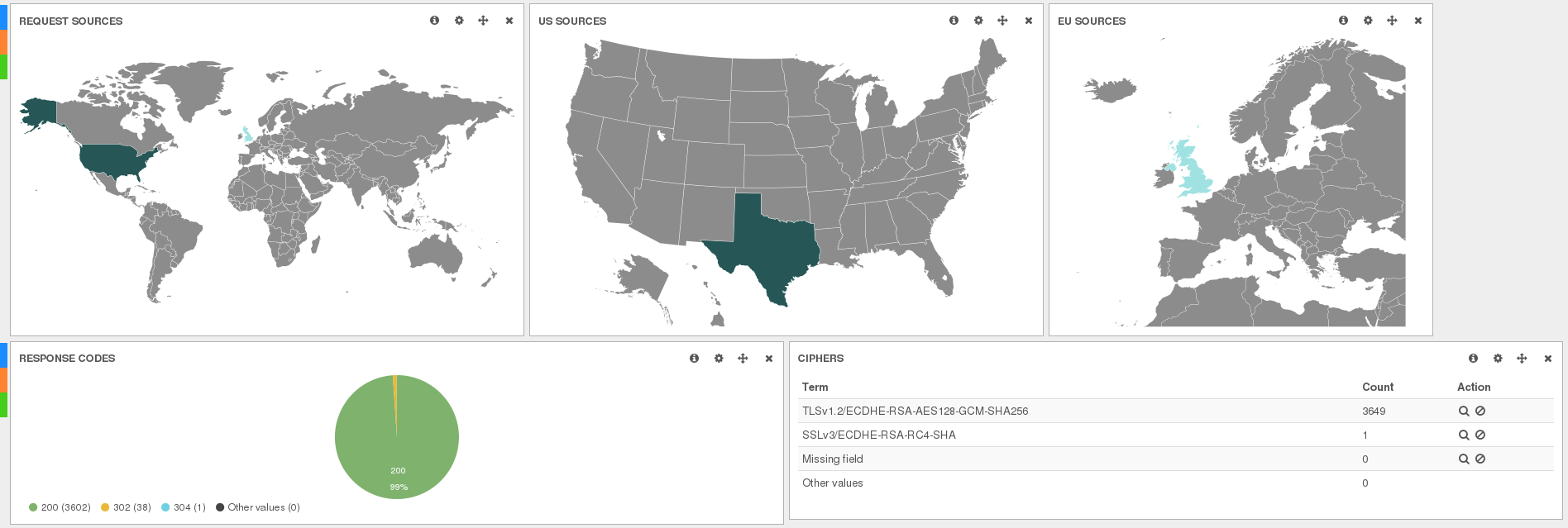Toggle 304 (1) legend entry
The width and height of the screenshot is (1568, 528).
click(x=184, y=507)
